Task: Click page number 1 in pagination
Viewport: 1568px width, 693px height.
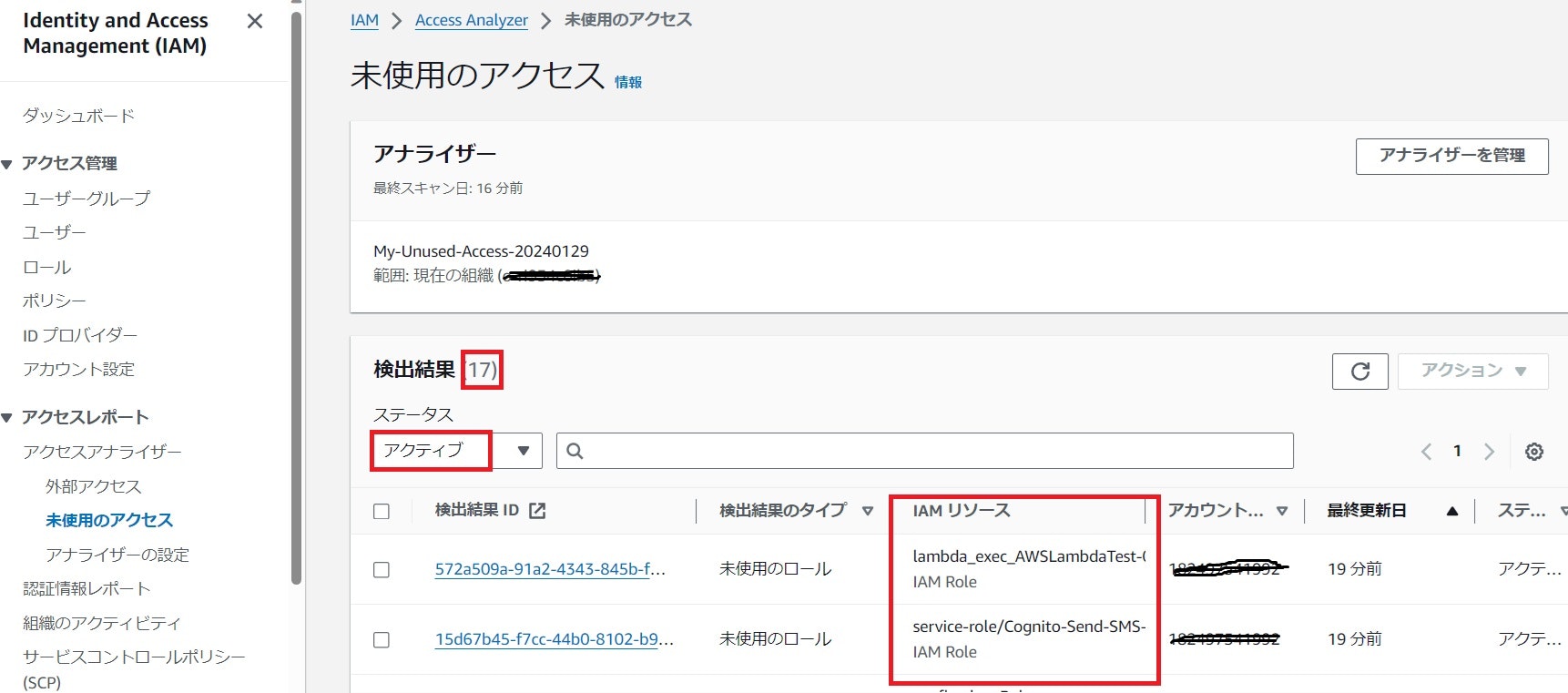Action: (x=1457, y=451)
